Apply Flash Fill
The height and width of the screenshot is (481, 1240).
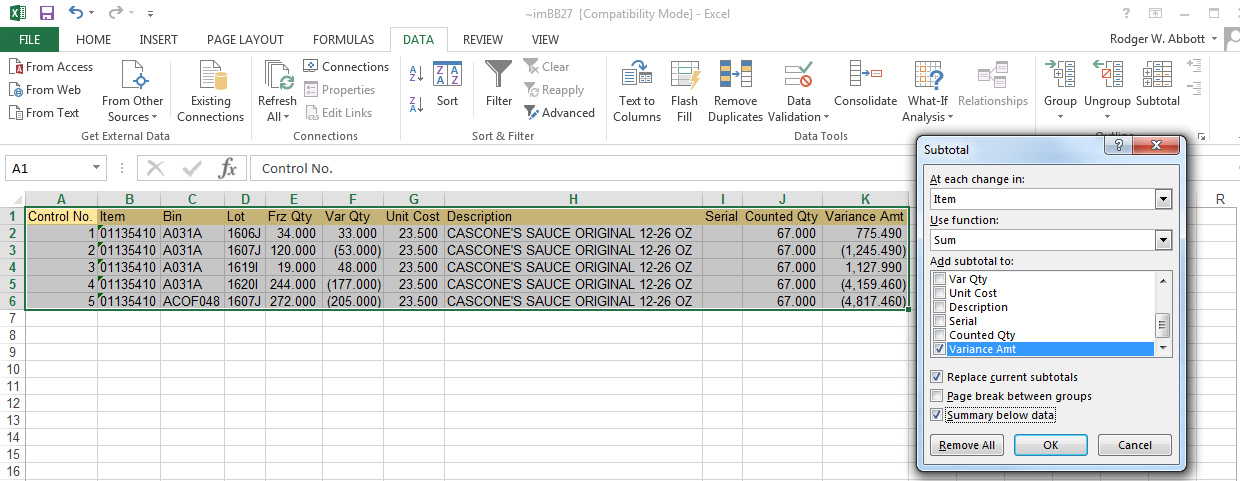685,92
